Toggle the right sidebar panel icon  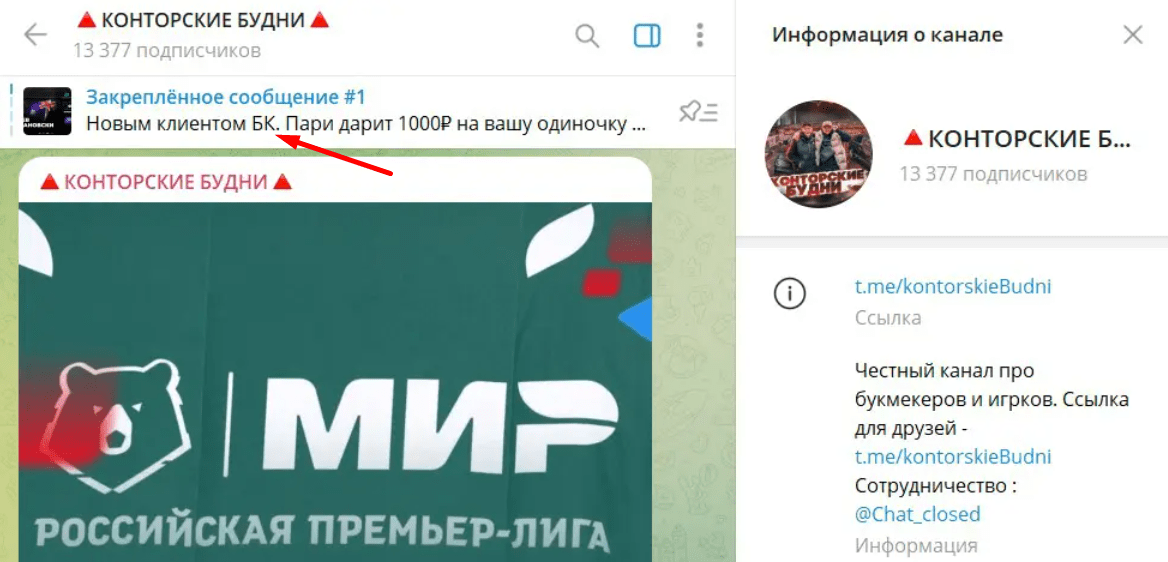647,35
